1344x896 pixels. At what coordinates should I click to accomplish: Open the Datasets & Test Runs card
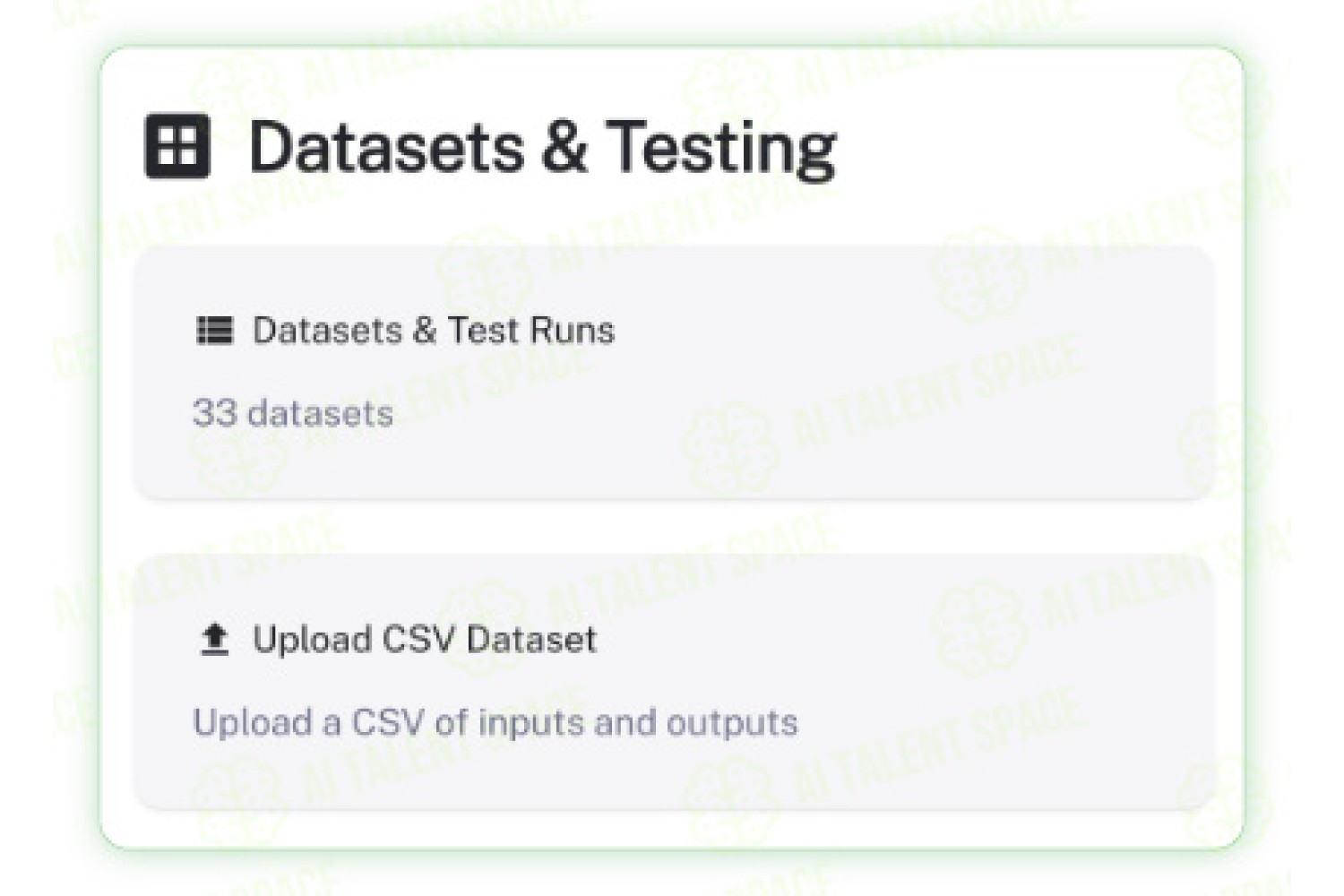click(x=674, y=372)
